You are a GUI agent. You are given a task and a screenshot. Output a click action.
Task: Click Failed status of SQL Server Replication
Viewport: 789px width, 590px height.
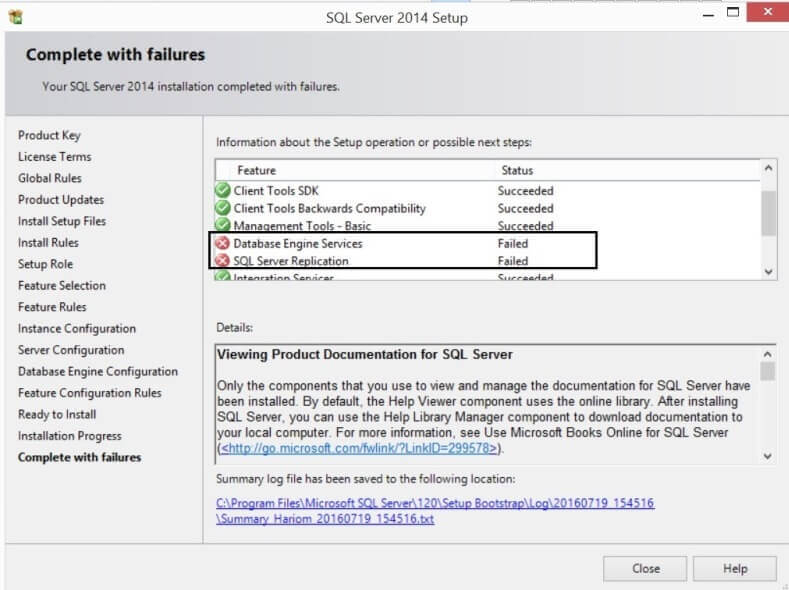(x=513, y=261)
